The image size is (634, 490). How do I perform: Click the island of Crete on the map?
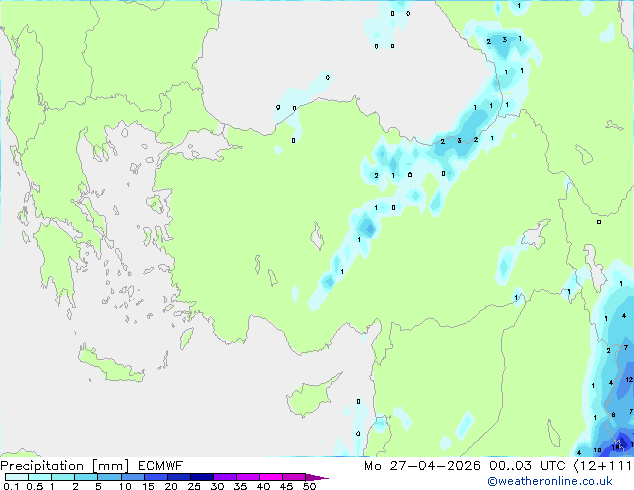pos(110,365)
